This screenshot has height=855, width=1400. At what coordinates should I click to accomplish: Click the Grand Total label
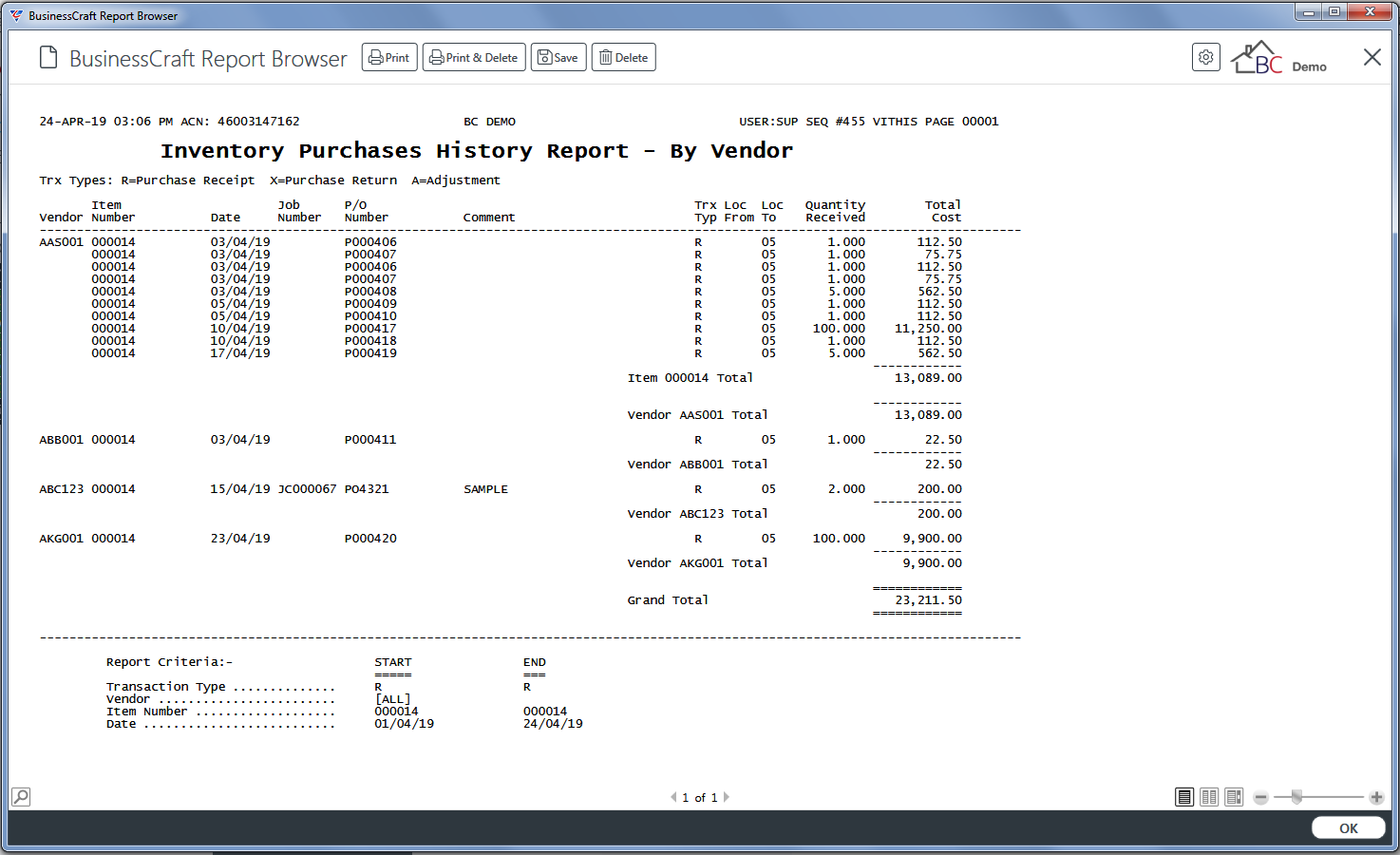point(668,600)
